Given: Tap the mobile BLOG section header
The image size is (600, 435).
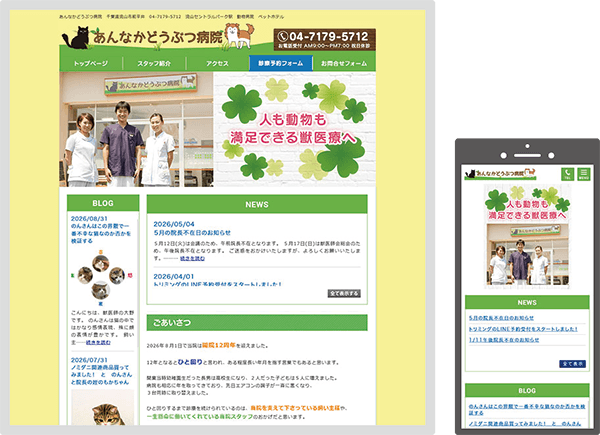Looking at the screenshot, I should pyautogui.click(x=527, y=391).
